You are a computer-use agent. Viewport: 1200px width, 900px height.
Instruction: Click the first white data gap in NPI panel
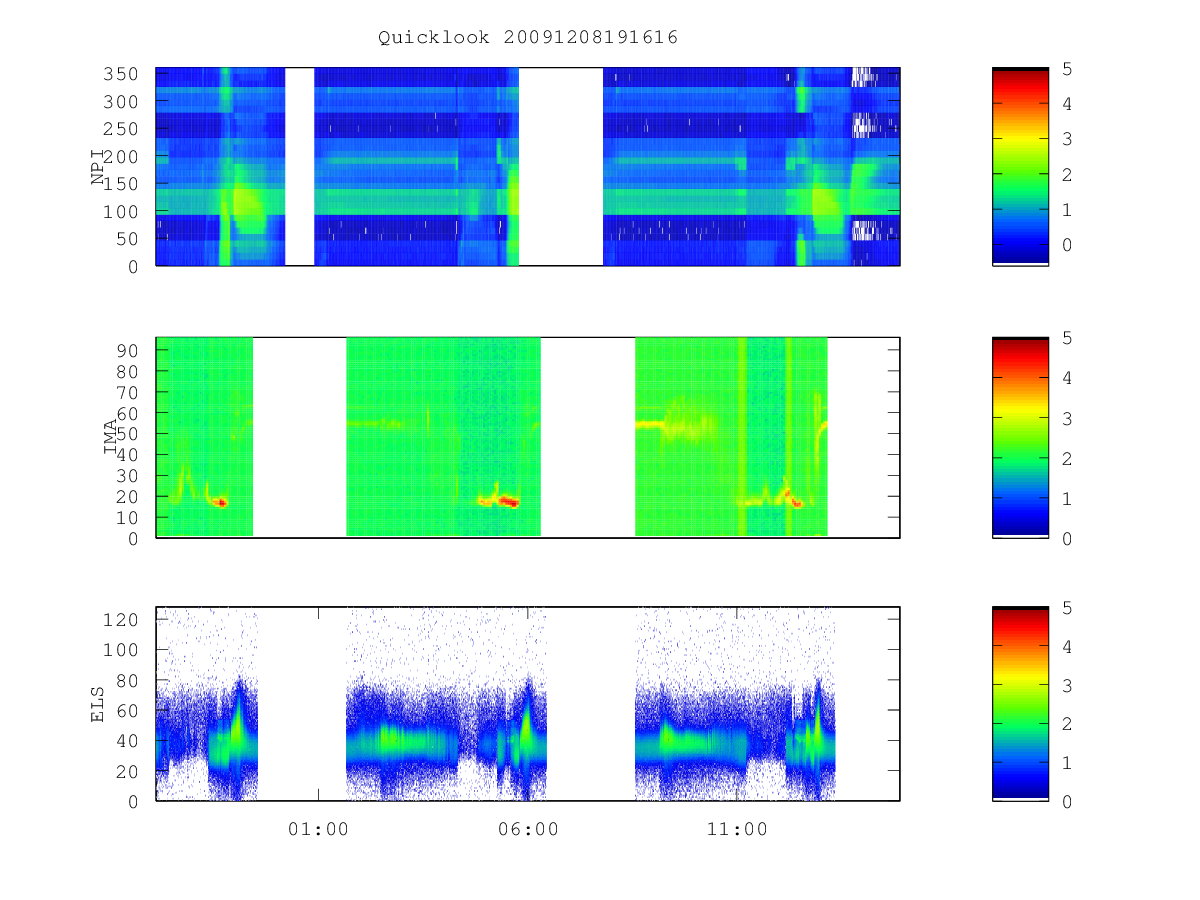point(300,166)
